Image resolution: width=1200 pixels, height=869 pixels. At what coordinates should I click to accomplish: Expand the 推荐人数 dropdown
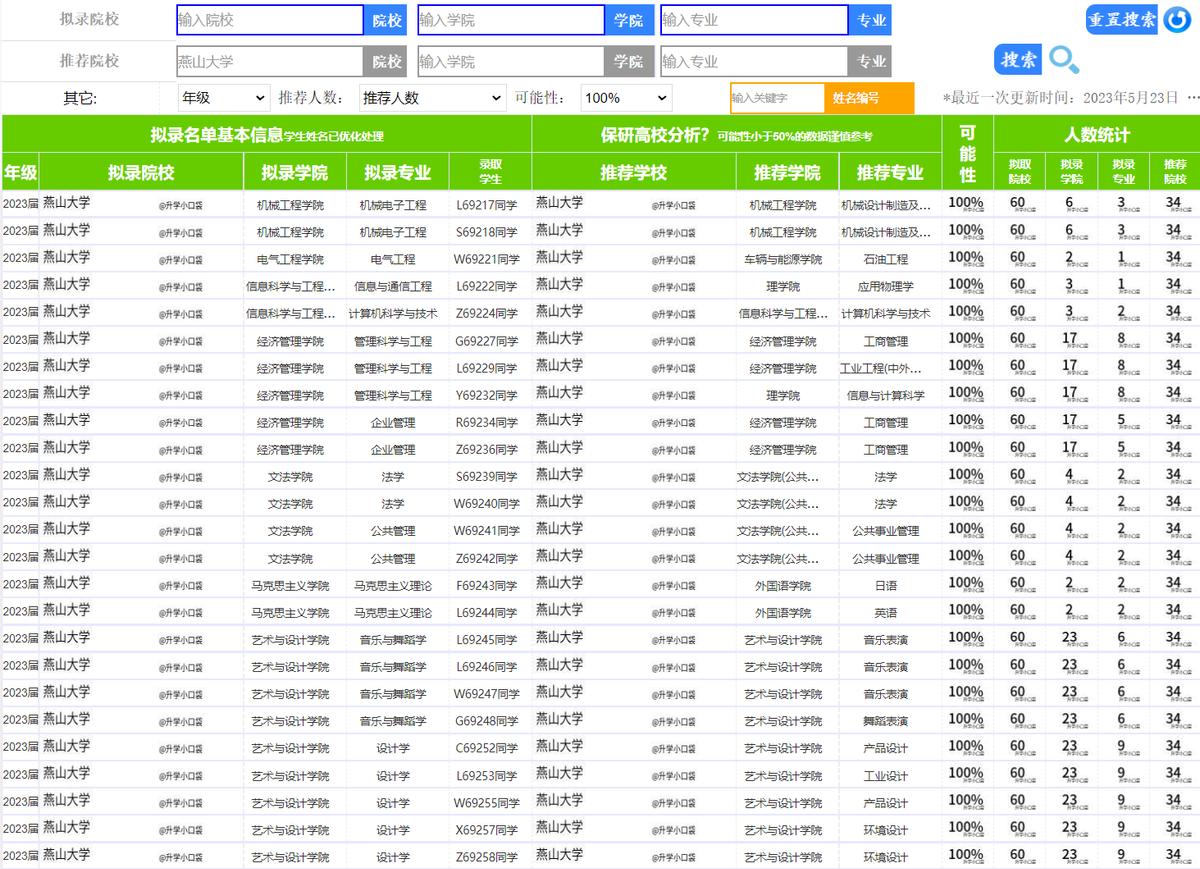[x=432, y=98]
